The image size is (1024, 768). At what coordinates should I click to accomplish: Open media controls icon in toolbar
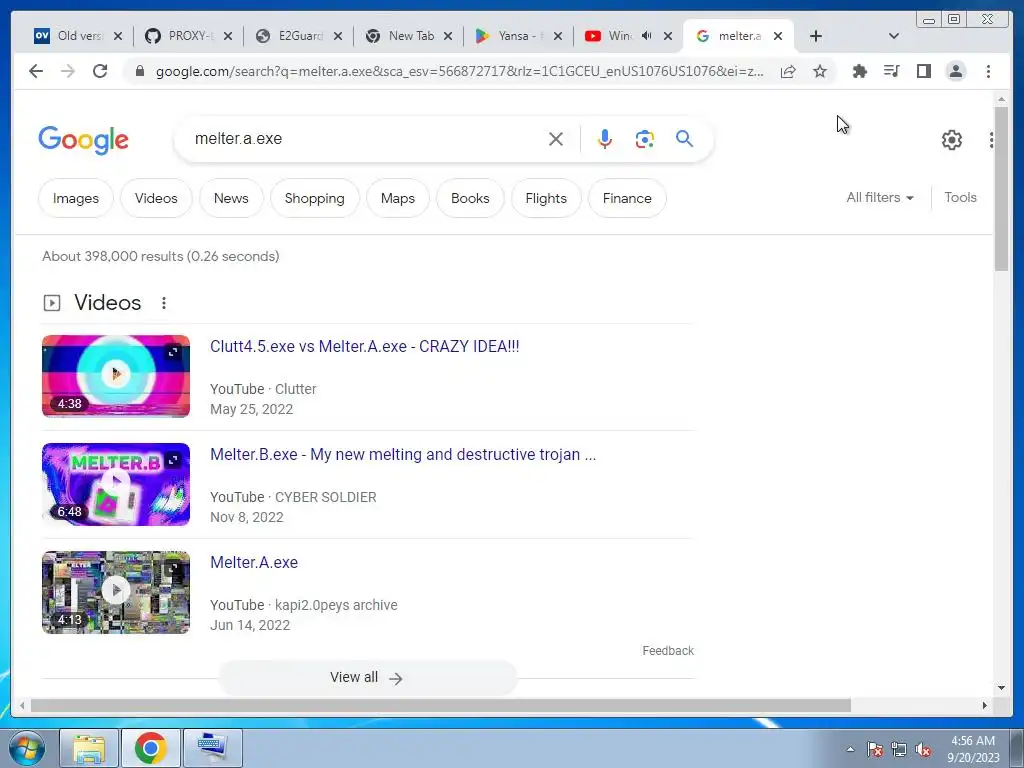(891, 71)
